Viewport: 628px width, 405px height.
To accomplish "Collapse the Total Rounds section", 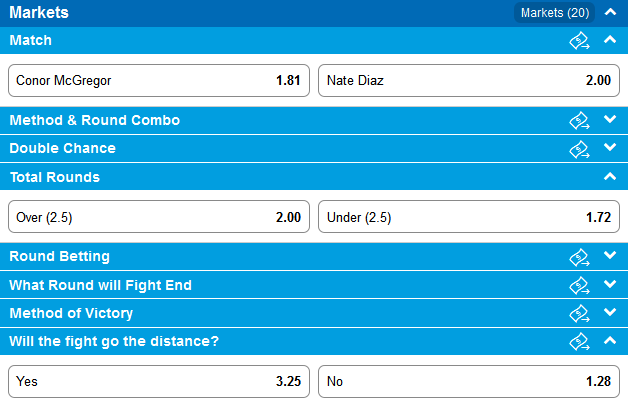I will 610,176.
